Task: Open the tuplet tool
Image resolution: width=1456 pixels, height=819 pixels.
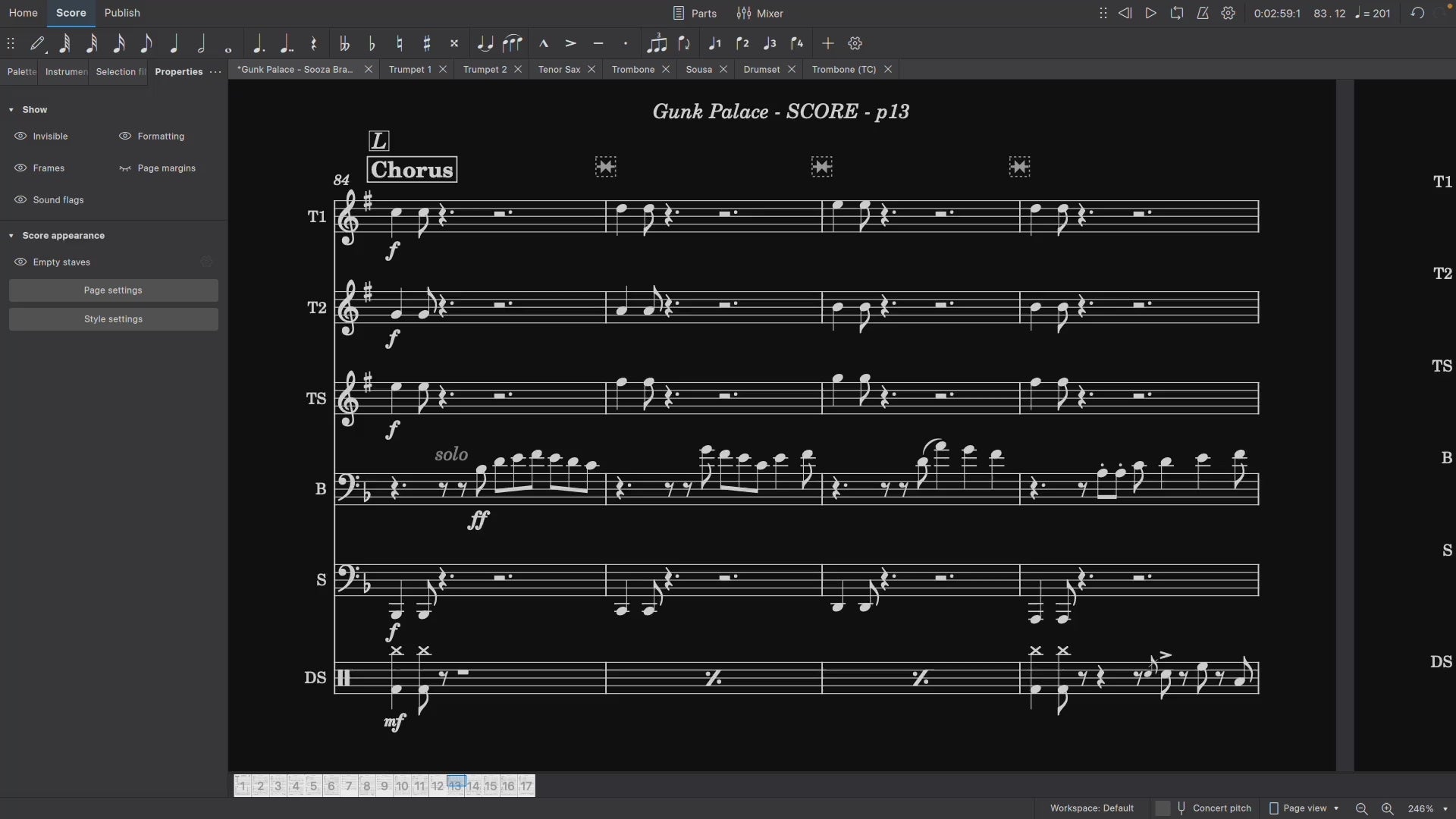Action: [x=657, y=44]
